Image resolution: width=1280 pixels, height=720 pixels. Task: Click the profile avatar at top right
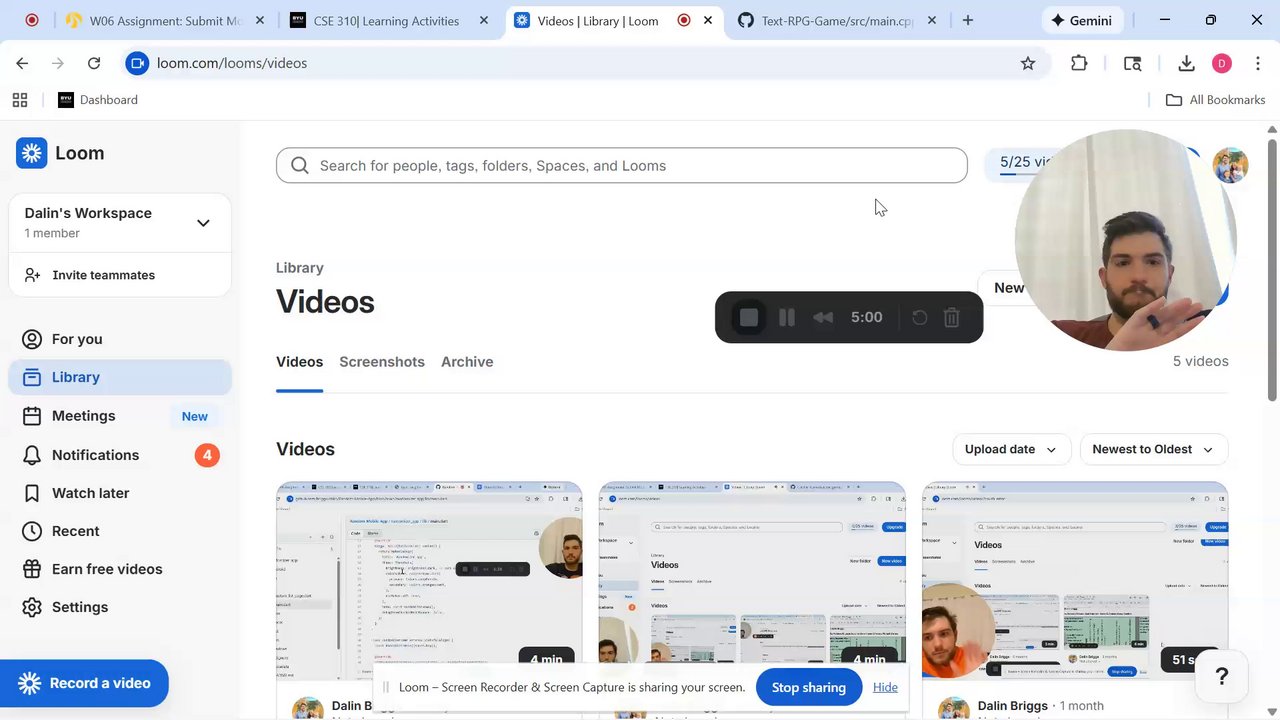click(1231, 166)
